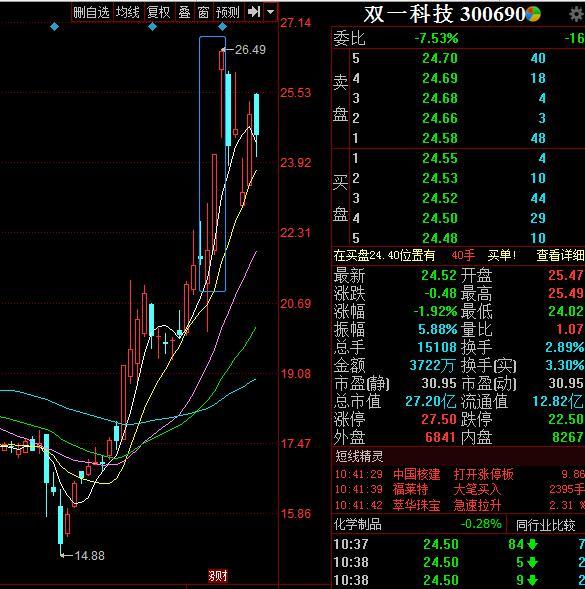Click the pie chart icon beside 300690

click(533, 14)
